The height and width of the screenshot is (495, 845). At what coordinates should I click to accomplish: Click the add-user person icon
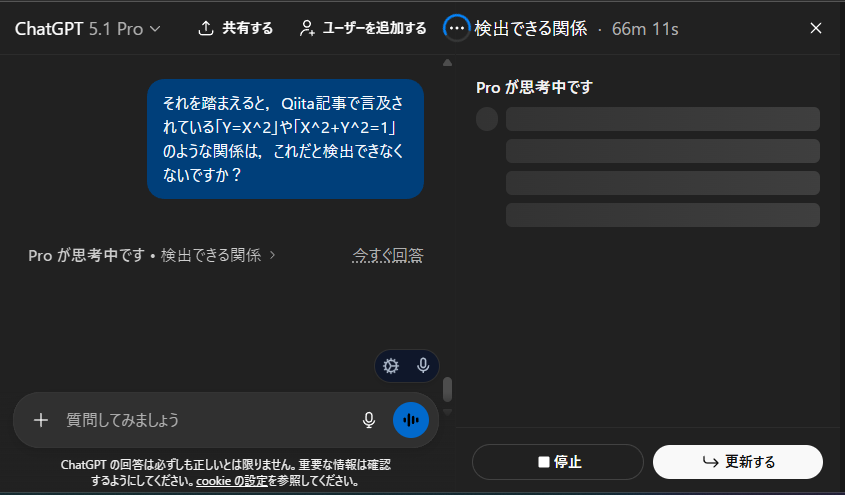click(307, 29)
